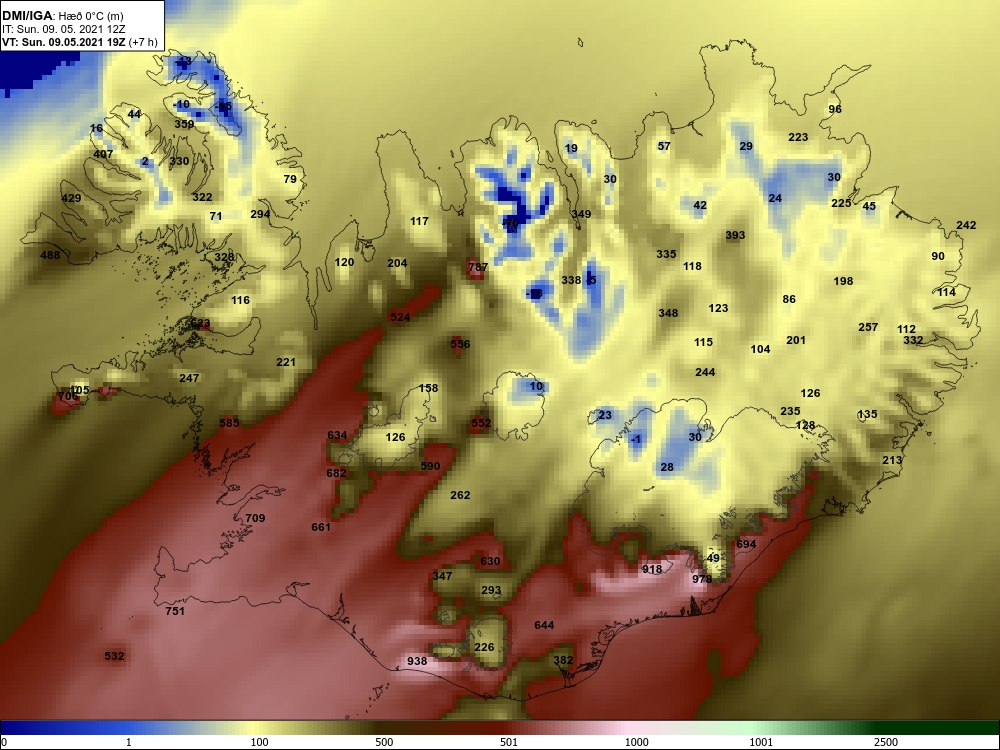Screen dimensions: 1000x750
Task: Select the map value "393"
Action: pos(735,235)
